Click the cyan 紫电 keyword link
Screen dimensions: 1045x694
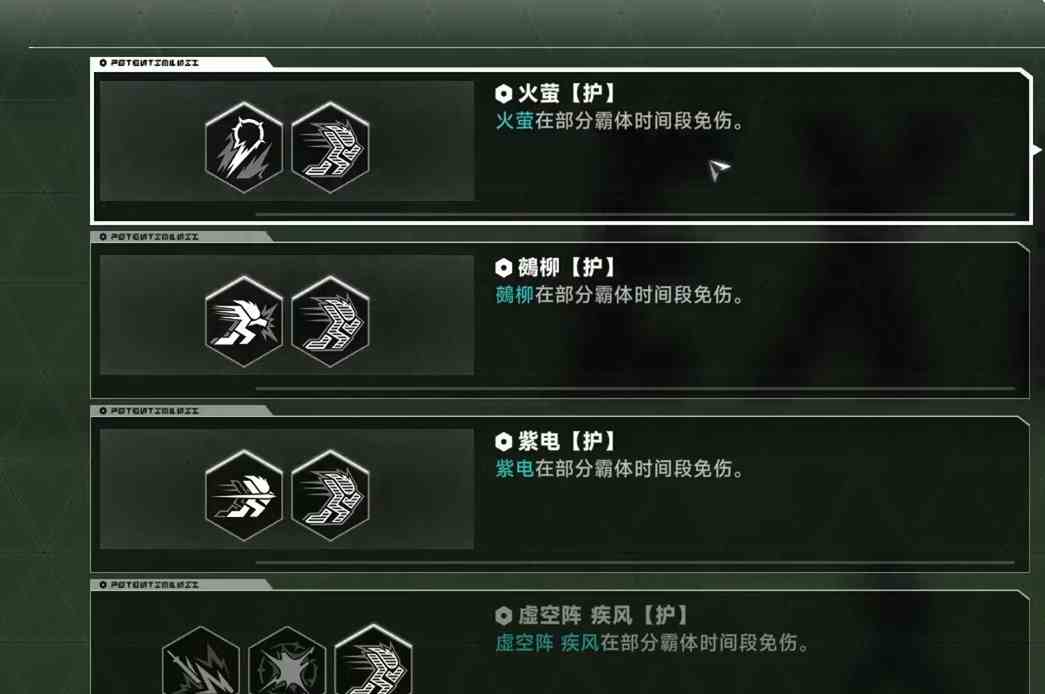[x=515, y=469]
